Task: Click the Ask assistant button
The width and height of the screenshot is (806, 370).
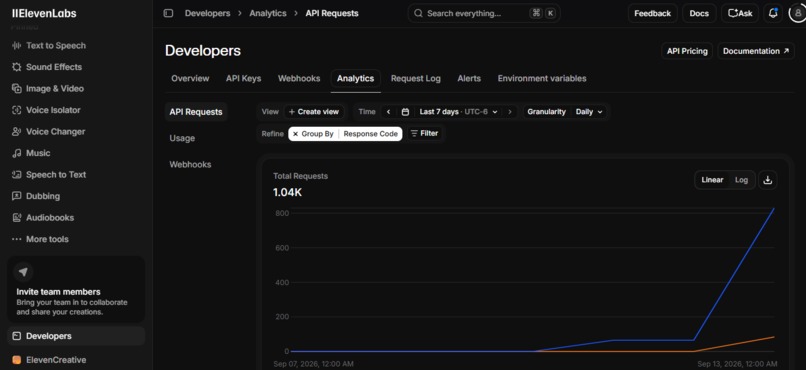Action: 740,13
